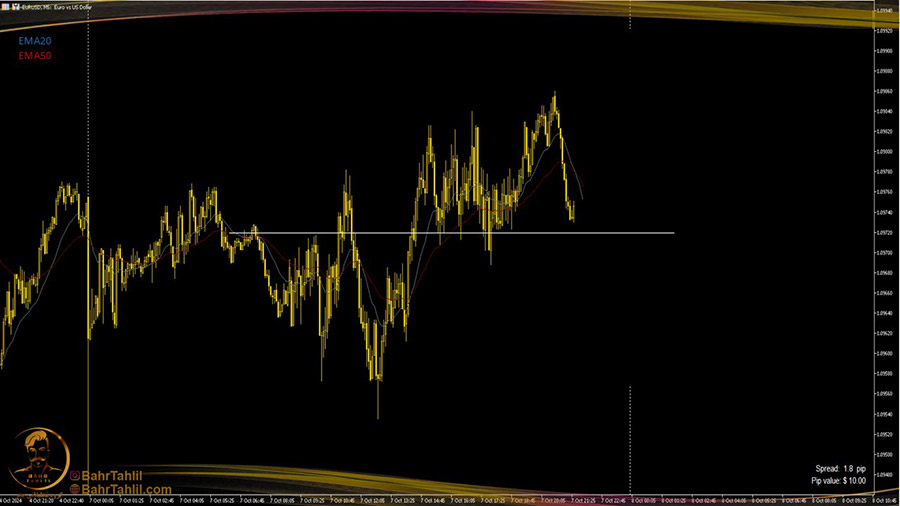Click the globe icon beside BahrTahlil.com
This screenshot has width=900, height=506.
tap(74, 490)
